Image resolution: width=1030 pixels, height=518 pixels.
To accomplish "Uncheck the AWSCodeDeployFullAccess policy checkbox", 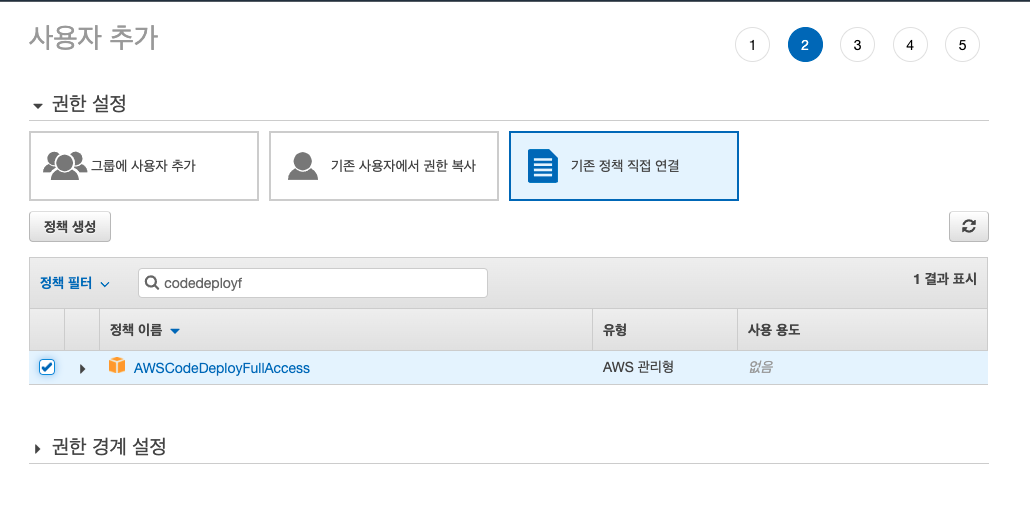I will tap(47, 367).
